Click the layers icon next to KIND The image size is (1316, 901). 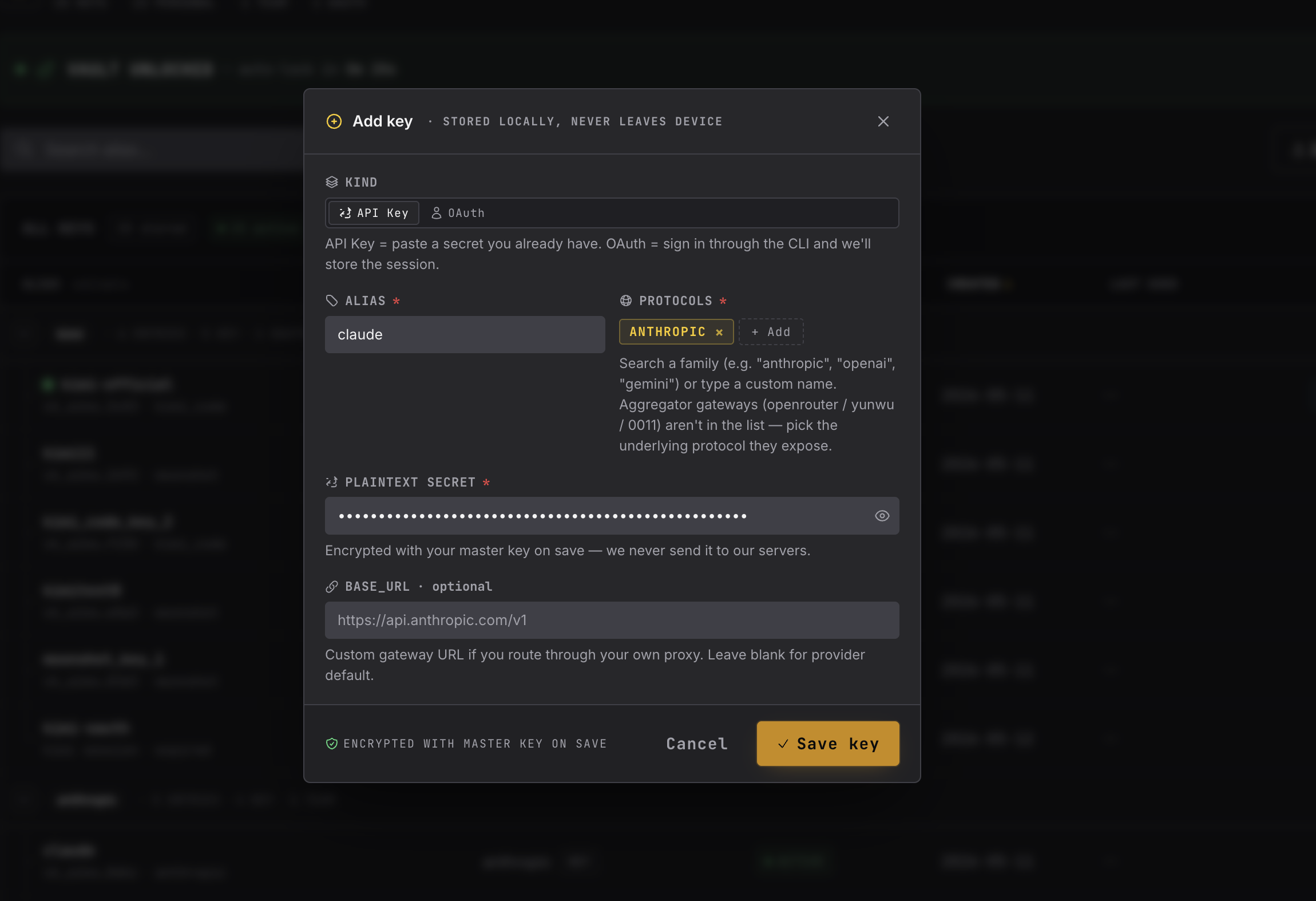(332, 182)
